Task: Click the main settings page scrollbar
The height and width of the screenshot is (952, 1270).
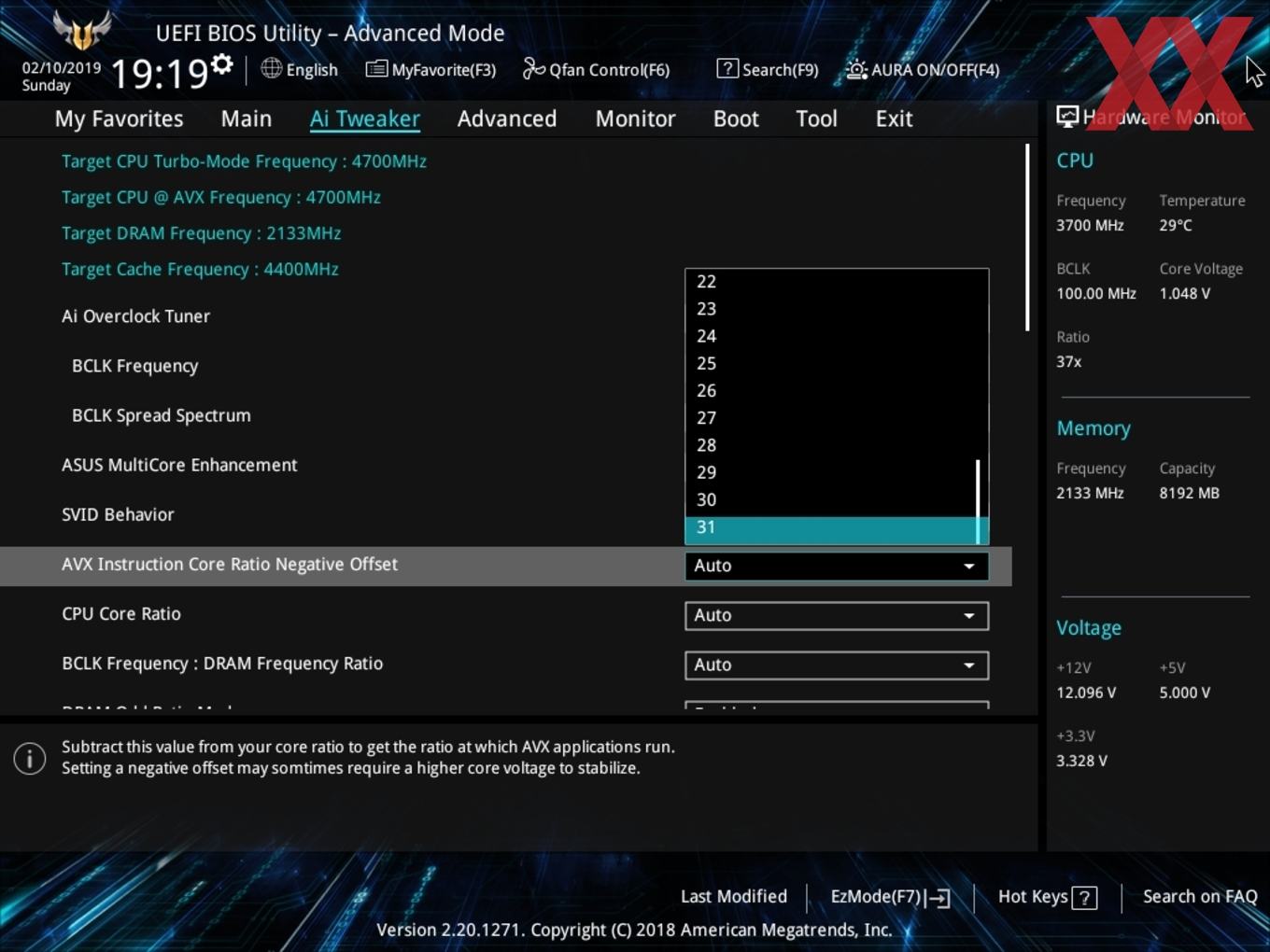Action: point(1027,237)
